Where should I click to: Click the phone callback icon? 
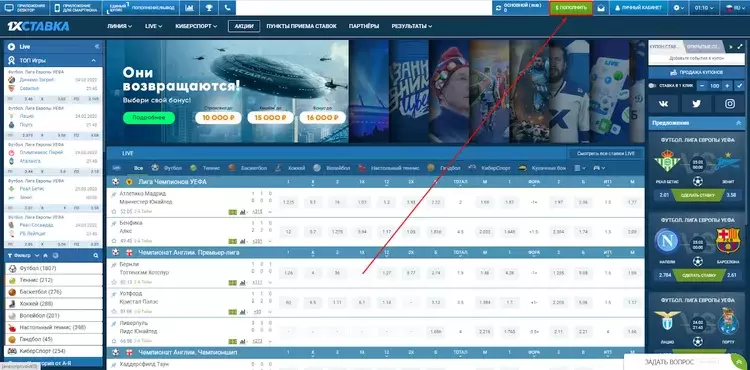click(227, 8)
